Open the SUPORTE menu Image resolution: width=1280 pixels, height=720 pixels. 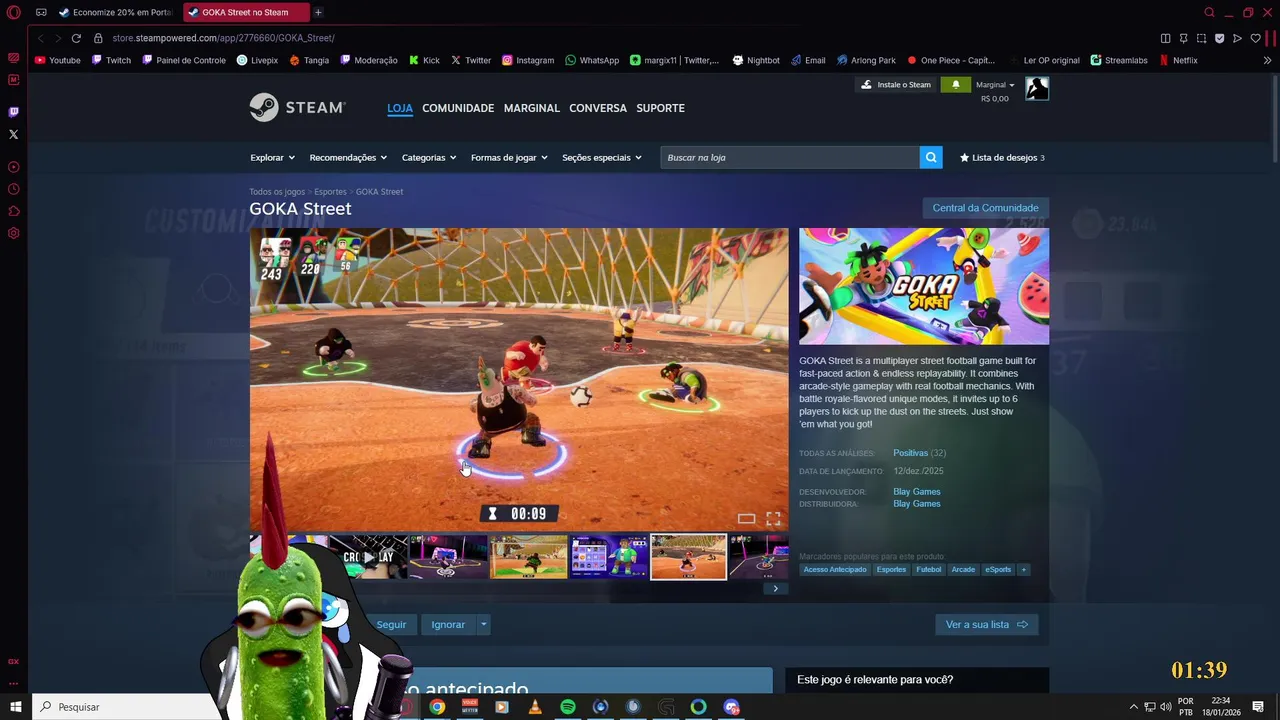click(x=661, y=108)
